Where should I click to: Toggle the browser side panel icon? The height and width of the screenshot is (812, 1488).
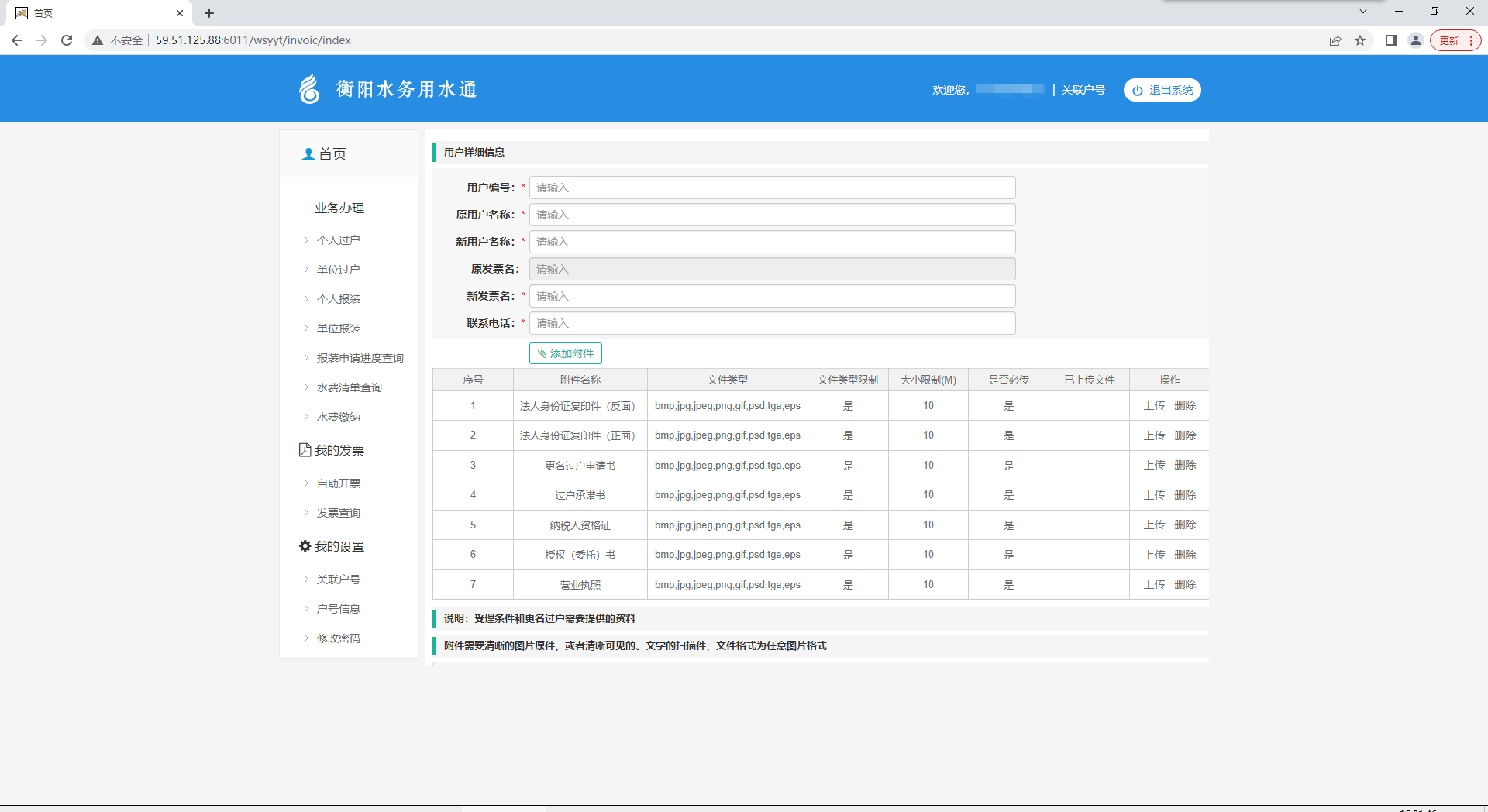pos(1391,40)
